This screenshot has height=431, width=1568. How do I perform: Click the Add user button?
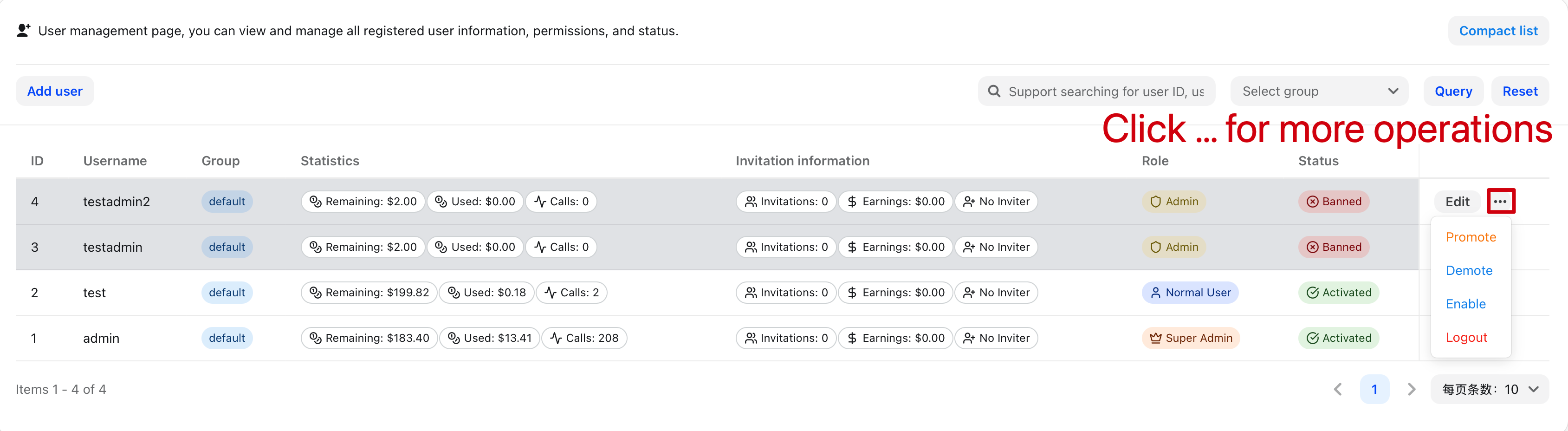(55, 91)
